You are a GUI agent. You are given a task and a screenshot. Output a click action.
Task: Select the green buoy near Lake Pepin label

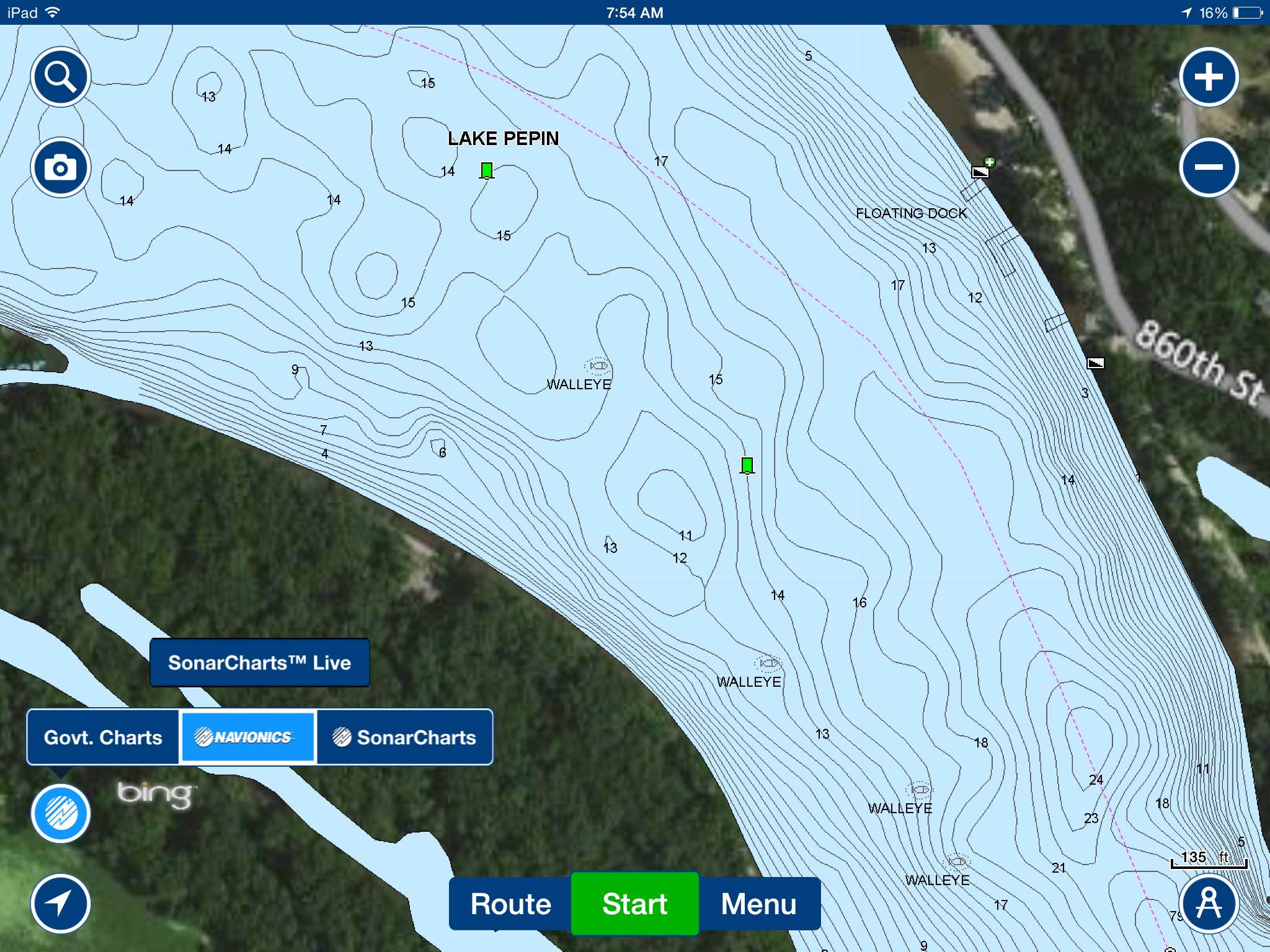pos(487,170)
